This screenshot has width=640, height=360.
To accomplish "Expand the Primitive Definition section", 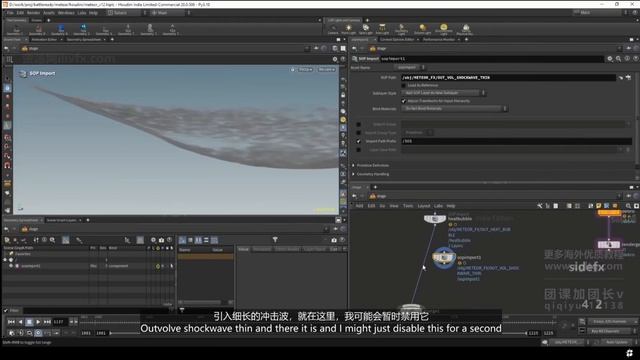I will pos(371,165).
